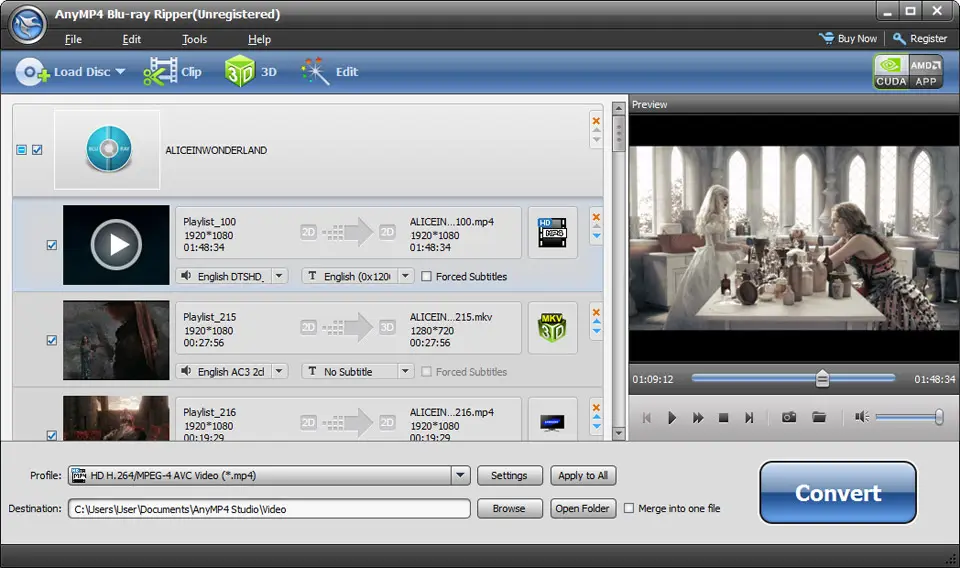Viewport: 960px width, 568px height.
Task: Open the Load Disc dropdown arrow
Action: pos(120,72)
